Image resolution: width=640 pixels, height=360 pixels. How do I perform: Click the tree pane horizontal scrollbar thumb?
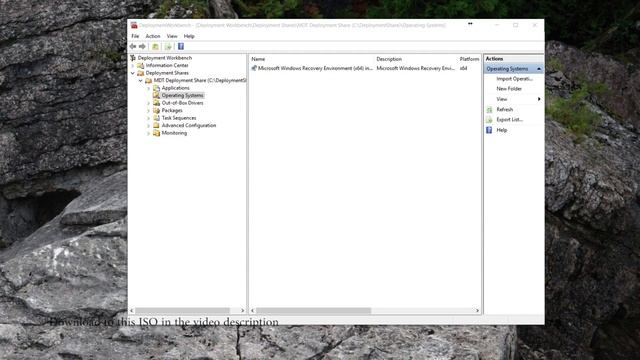click(182, 311)
